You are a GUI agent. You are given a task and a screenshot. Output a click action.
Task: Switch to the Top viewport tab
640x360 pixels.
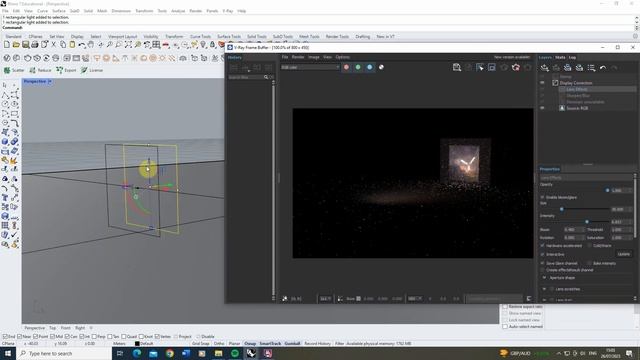(x=53, y=328)
